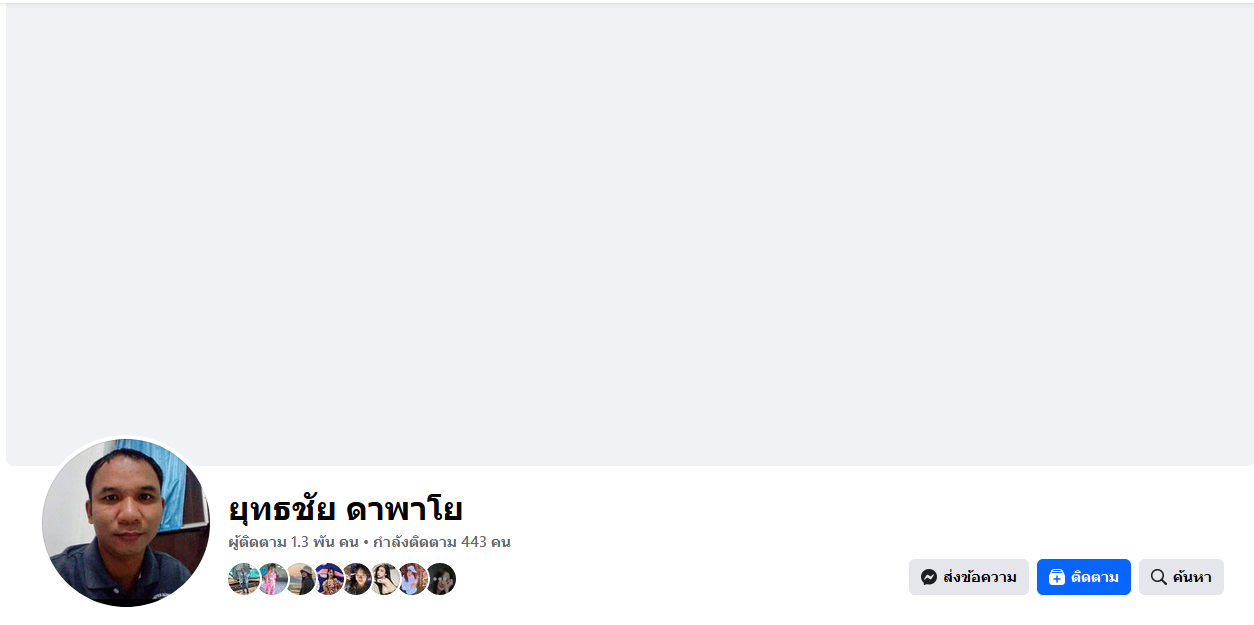Screen dimensions: 1254x625
Task: View the seventh follower avatar in the row
Action: point(413,579)
